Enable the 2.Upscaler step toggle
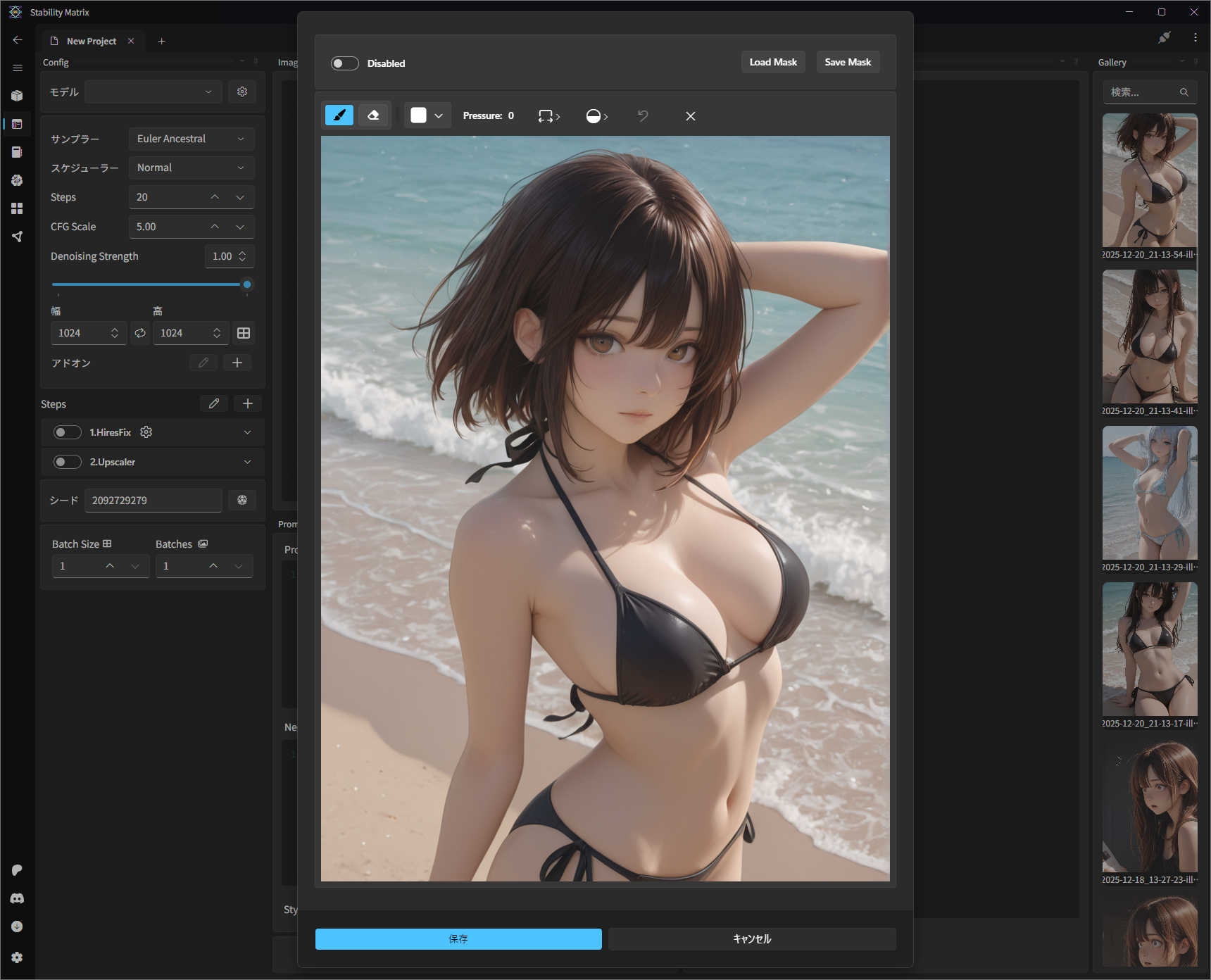This screenshot has width=1211, height=980. pos(68,462)
